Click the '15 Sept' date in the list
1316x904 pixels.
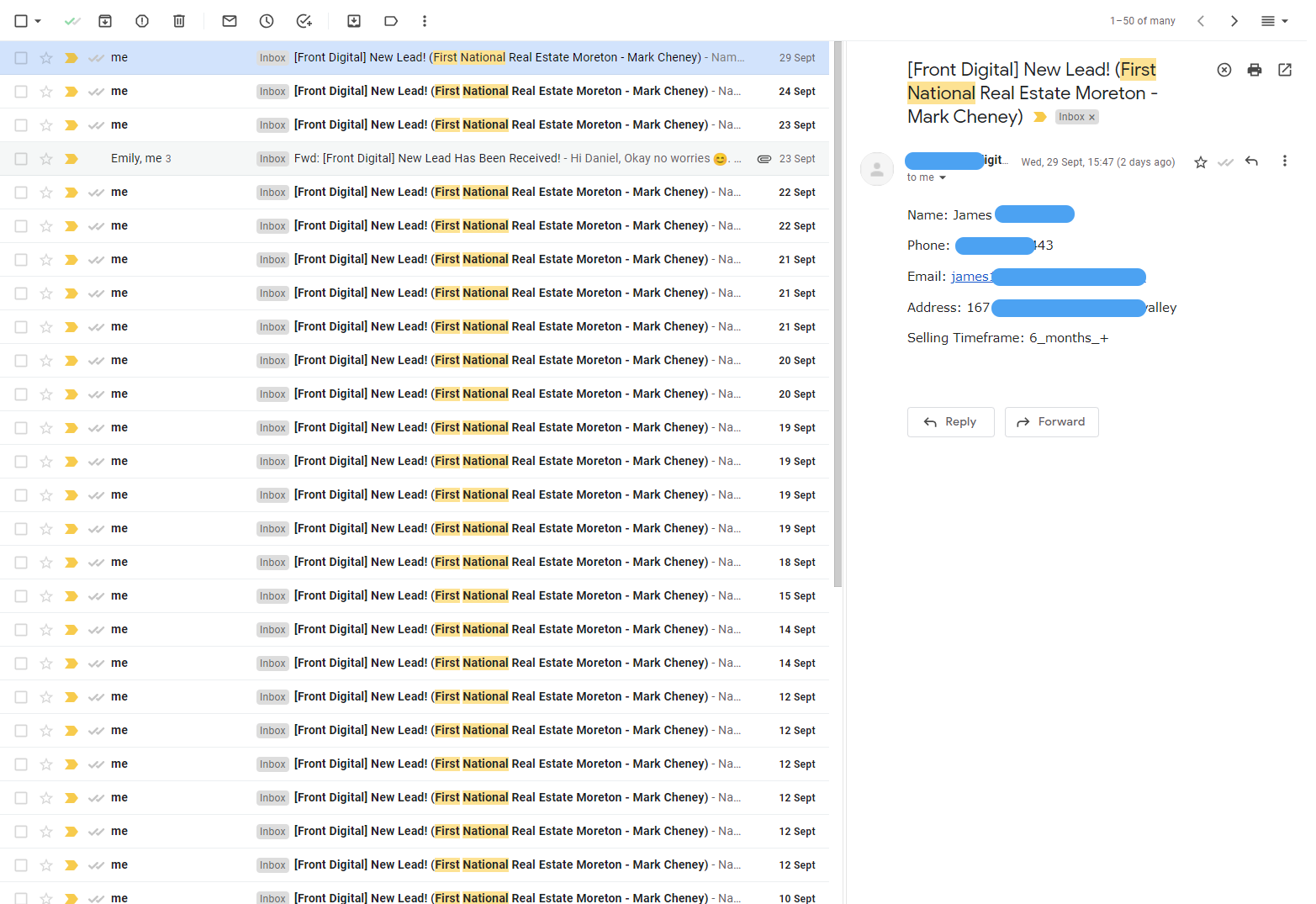click(797, 596)
